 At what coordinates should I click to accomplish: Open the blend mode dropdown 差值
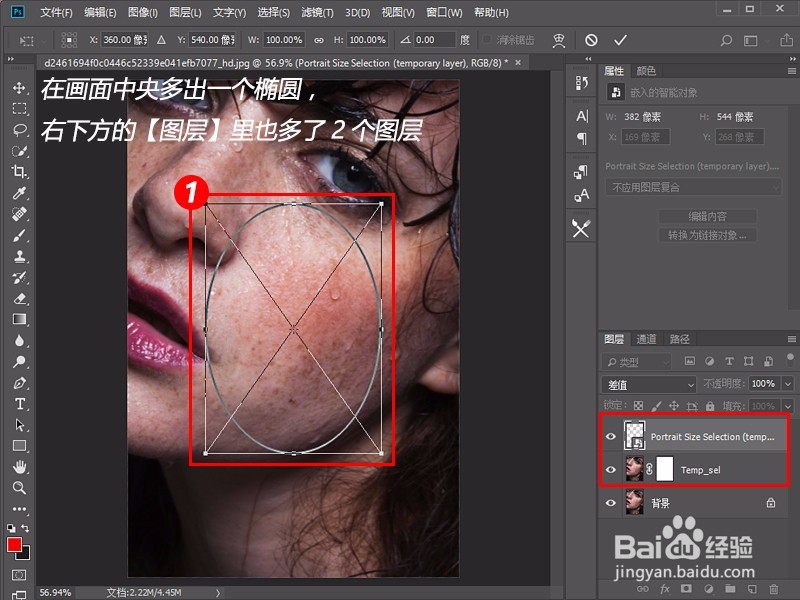pos(649,384)
